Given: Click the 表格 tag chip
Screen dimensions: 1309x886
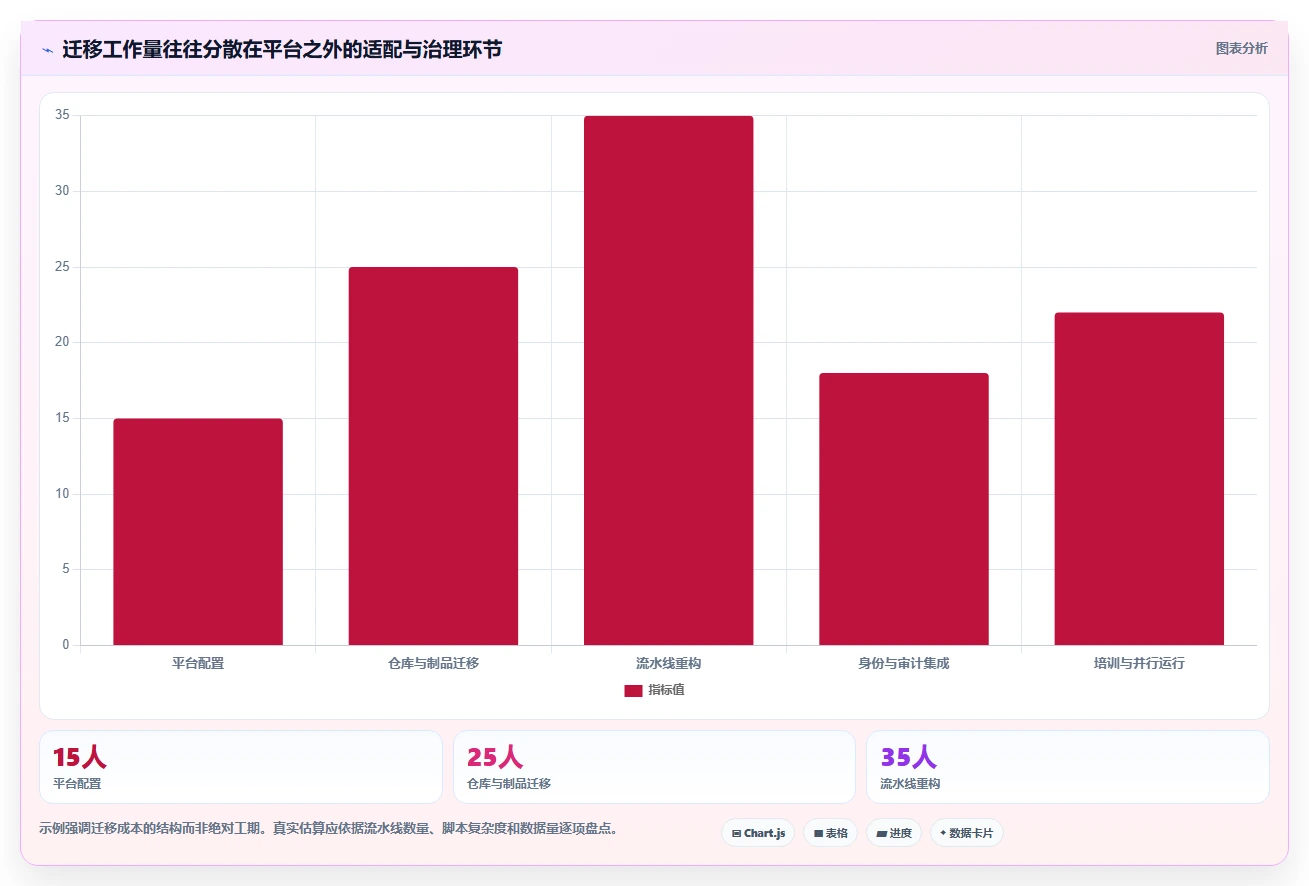Looking at the screenshot, I should pos(830,833).
